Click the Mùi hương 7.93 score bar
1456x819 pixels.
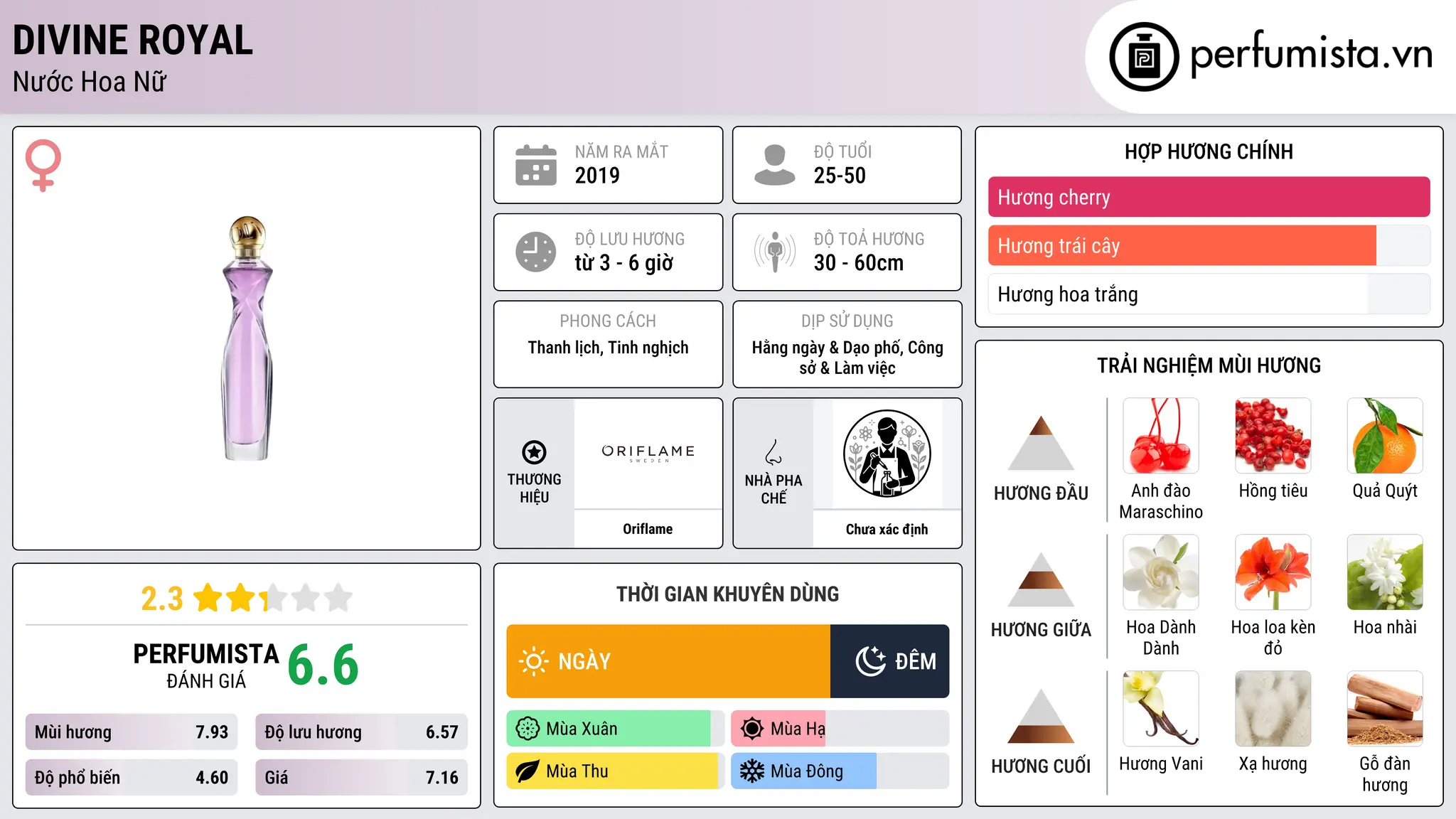[132, 732]
